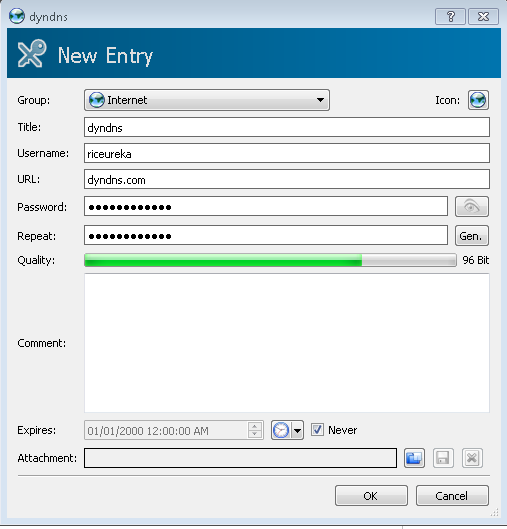
Task: Click into the Repeat password field
Action: coord(266,235)
